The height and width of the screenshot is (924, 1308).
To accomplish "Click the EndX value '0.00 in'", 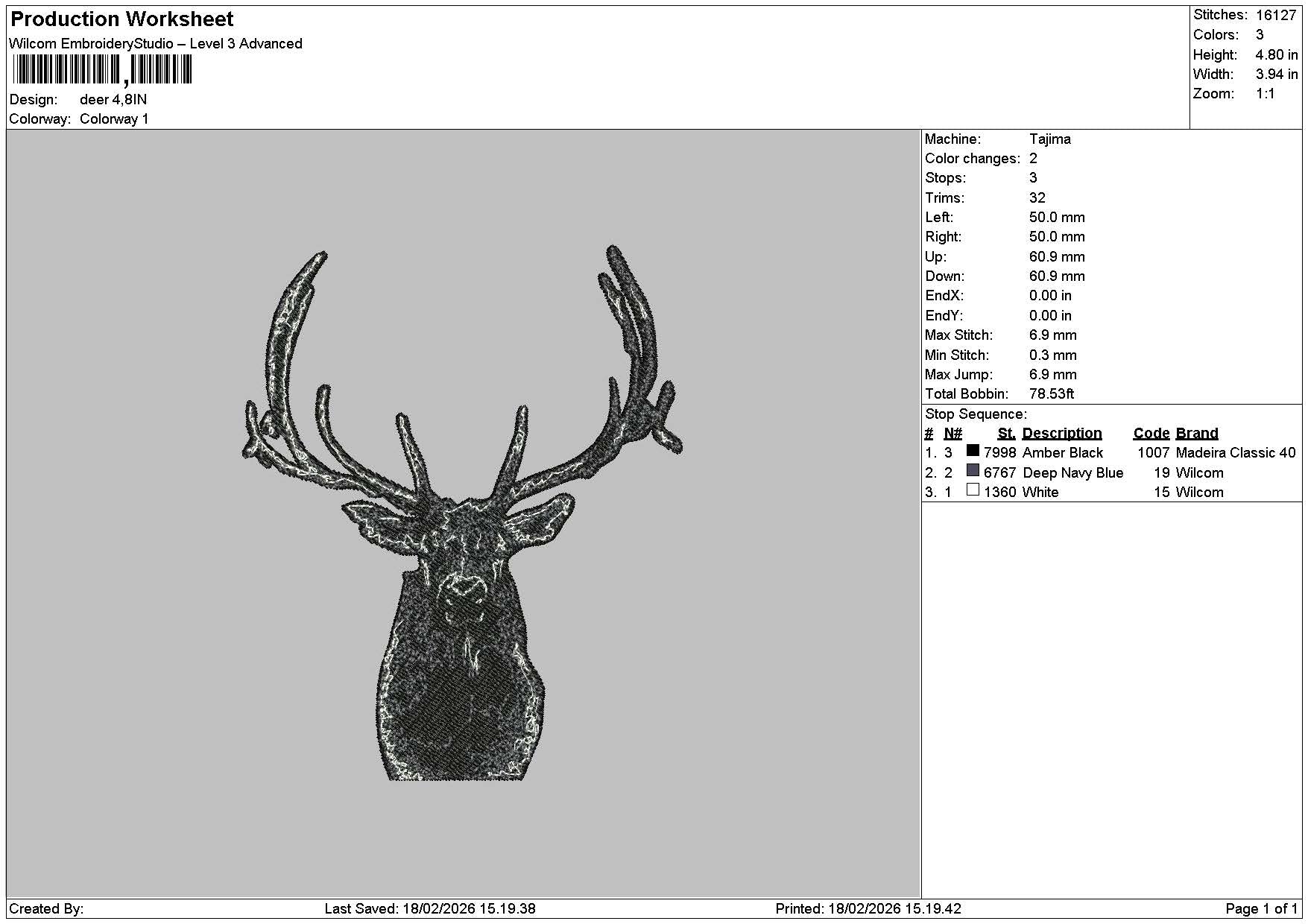I will coord(1050,296).
